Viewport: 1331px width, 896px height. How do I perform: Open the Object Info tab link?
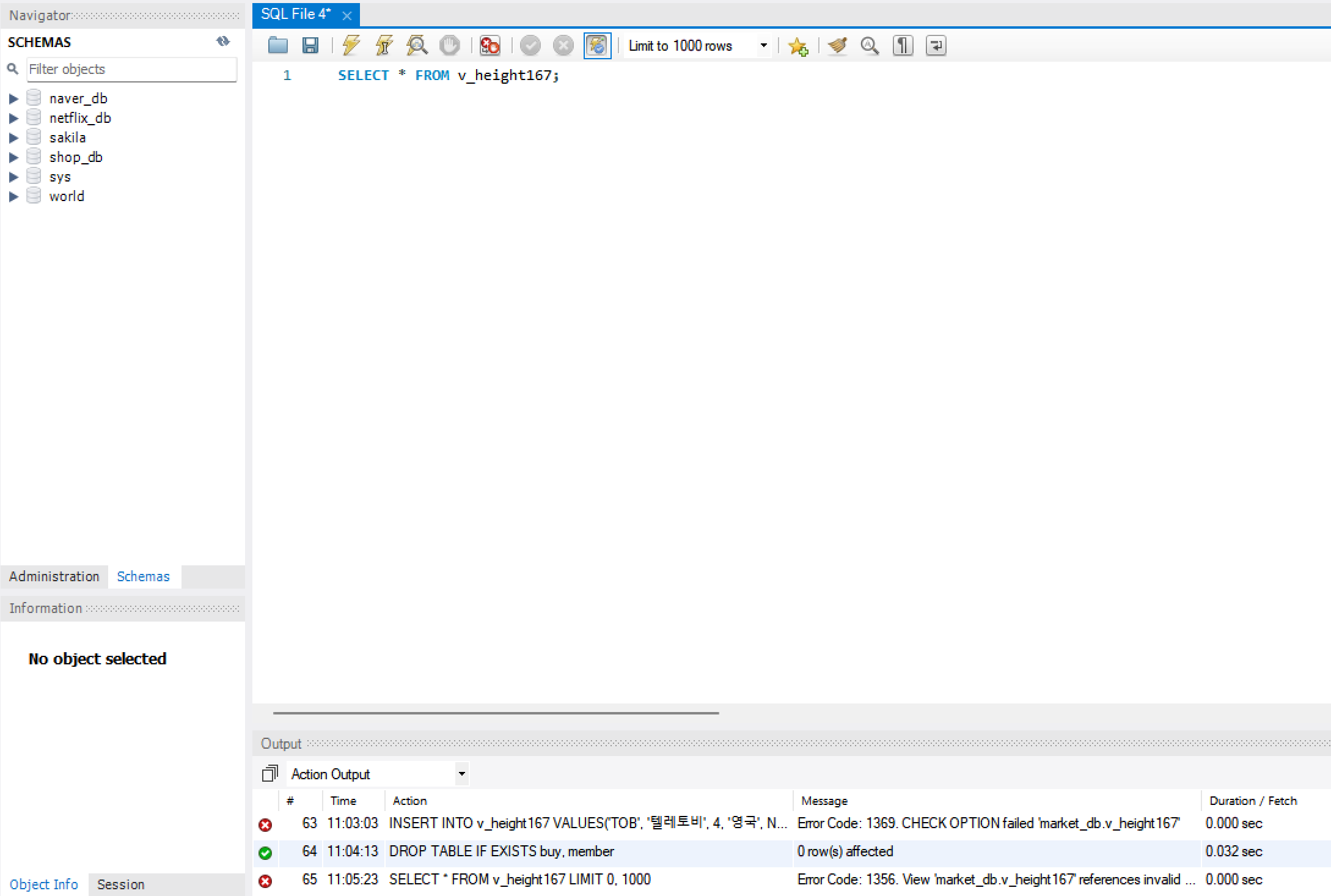tap(43, 884)
